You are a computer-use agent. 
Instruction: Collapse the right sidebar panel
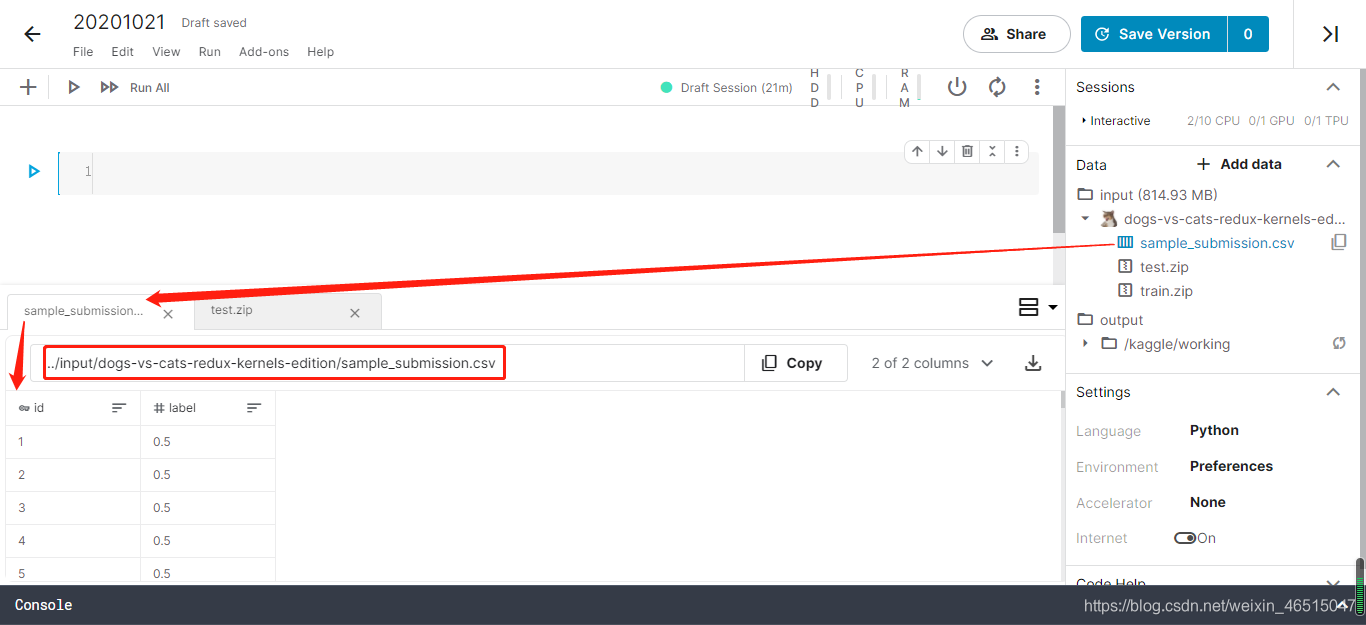[x=1330, y=34]
